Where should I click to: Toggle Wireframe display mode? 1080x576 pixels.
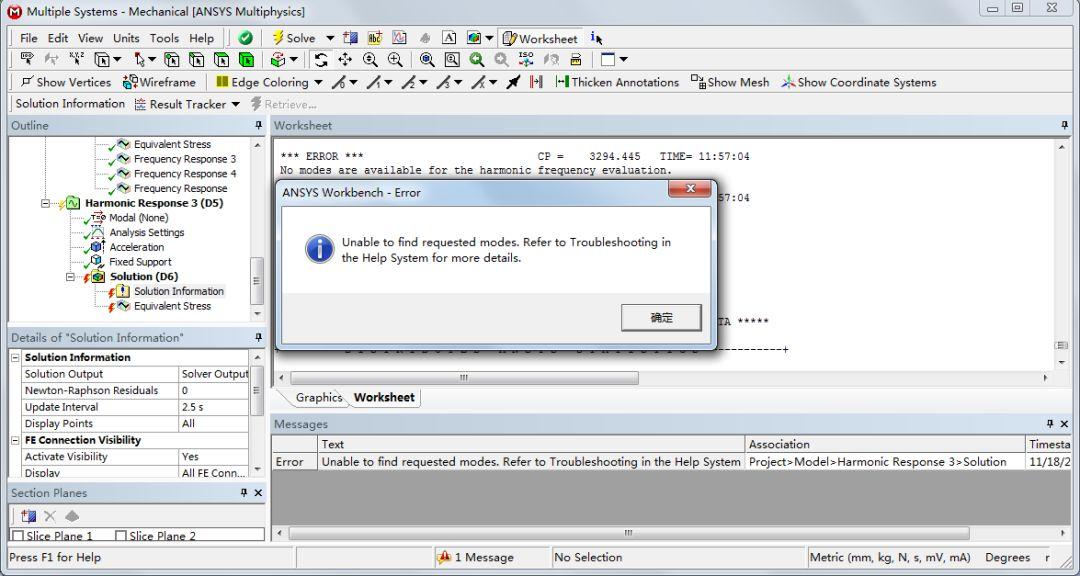(x=159, y=82)
